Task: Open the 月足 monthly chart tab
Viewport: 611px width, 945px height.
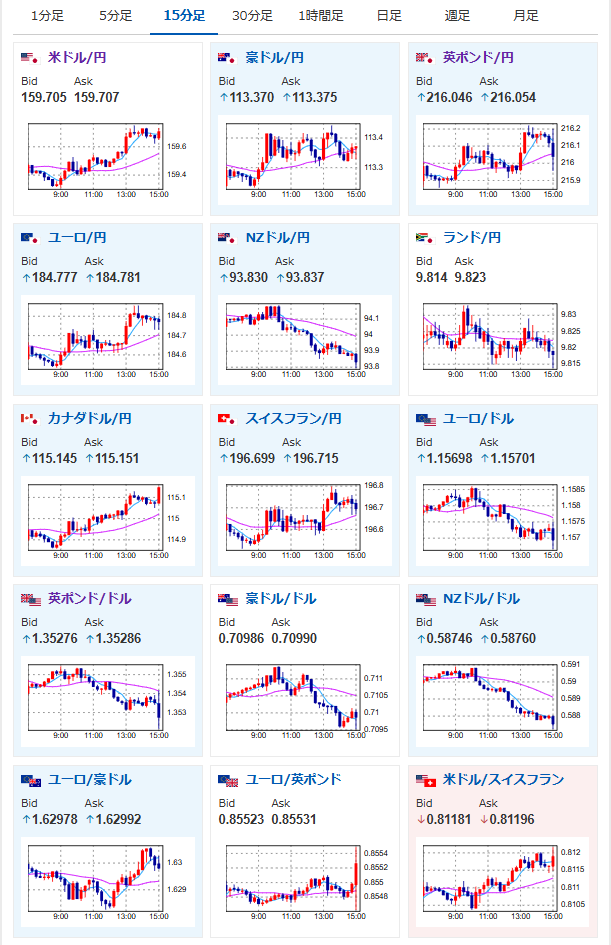Action: (x=526, y=16)
